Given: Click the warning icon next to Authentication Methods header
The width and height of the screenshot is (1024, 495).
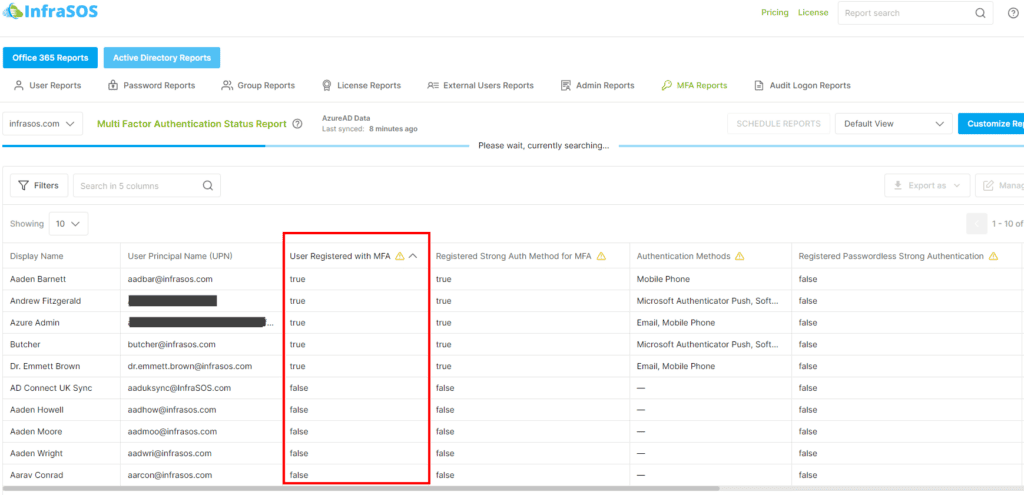Looking at the screenshot, I should click(x=740, y=257).
